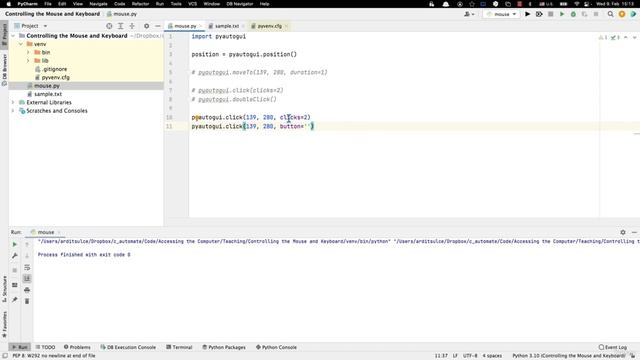Collapse the Controlling the Mouse and Keyboard root folder

point(13,36)
